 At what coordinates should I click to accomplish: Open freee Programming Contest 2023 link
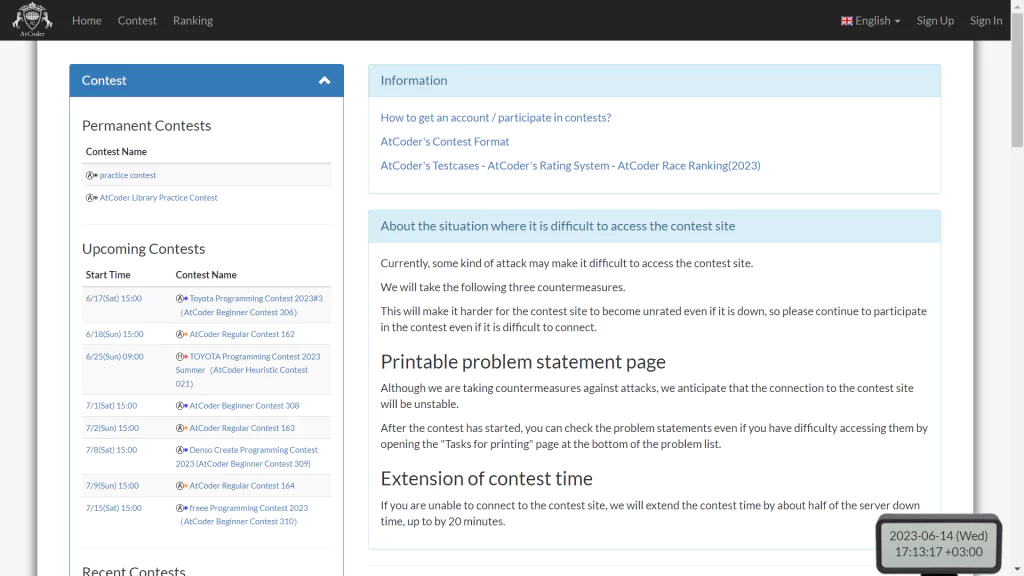pos(244,515)
